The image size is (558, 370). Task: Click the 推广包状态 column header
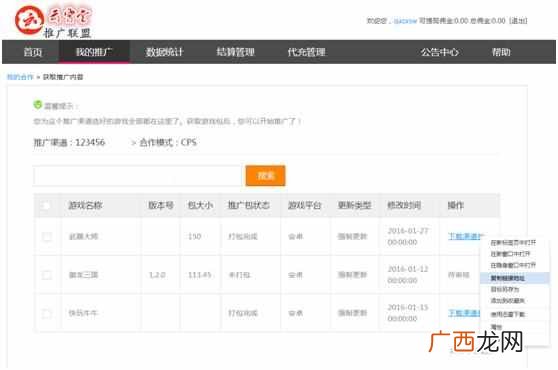(x=249, y=205)
